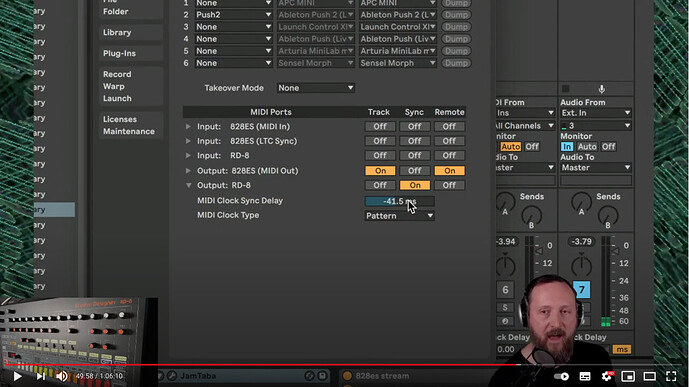This screenshot has width=689, height=387.
Task: Disable Sync for Output RD-8
Action: tap(414, 185)
